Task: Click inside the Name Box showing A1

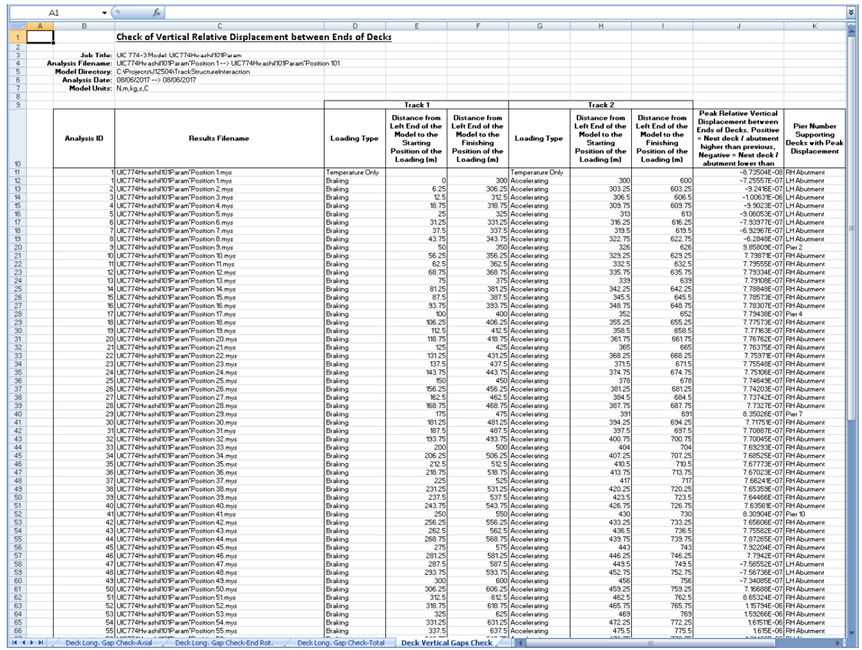Action: coord(55,12)
